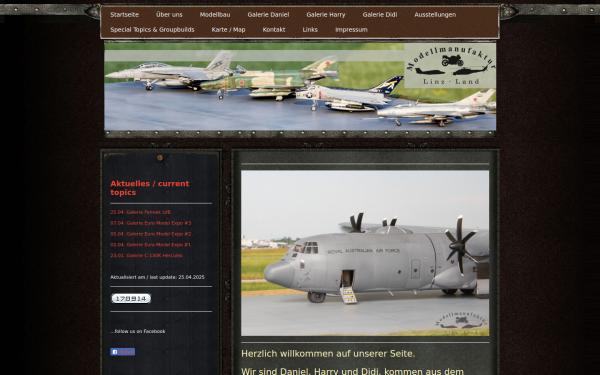This screenshot has height=375, width=600.
Task: Open the Kontakt page
Action: point(274,29)
